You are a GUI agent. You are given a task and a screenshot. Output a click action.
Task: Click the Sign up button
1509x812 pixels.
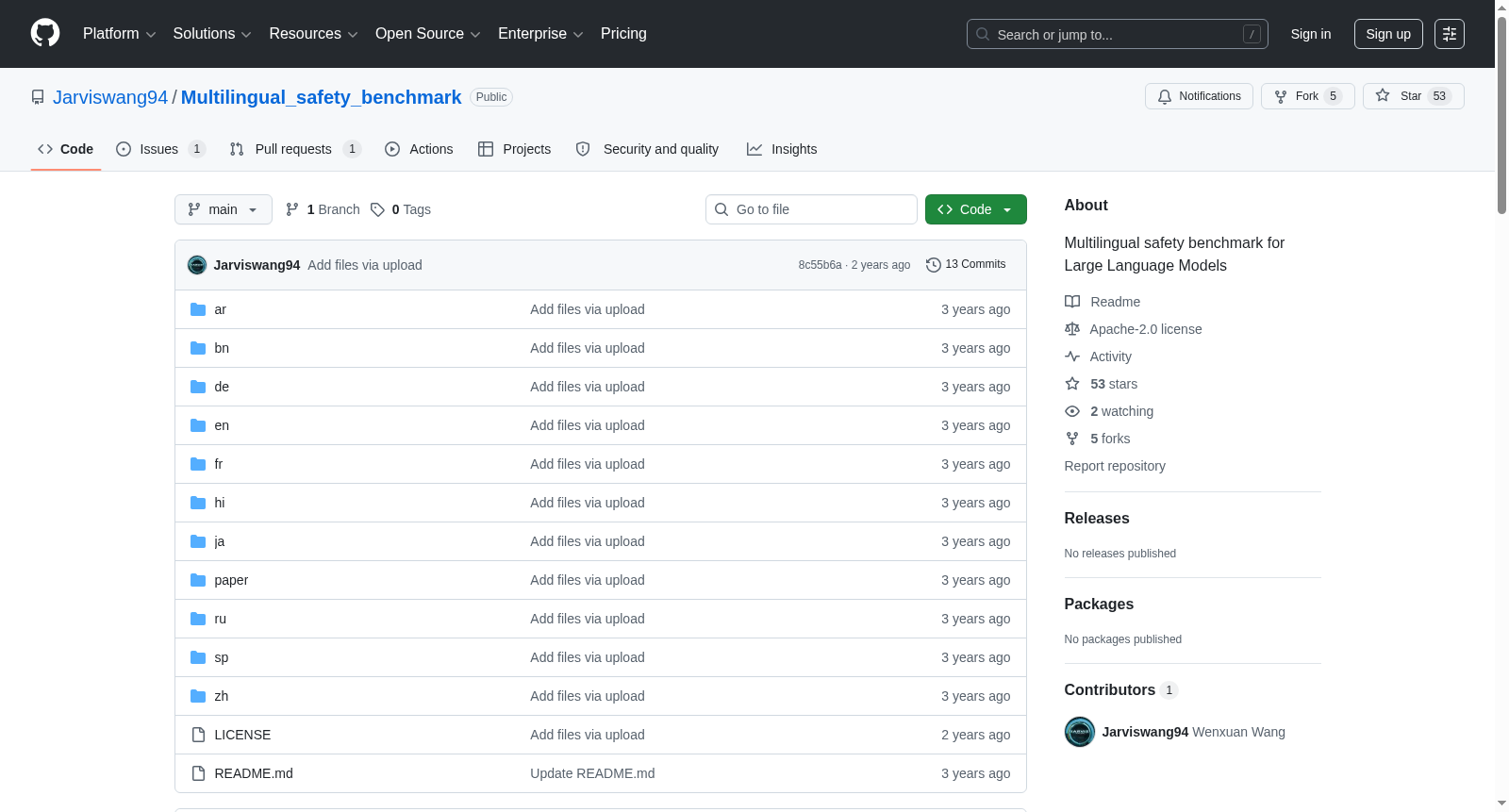coord(1388,34)
